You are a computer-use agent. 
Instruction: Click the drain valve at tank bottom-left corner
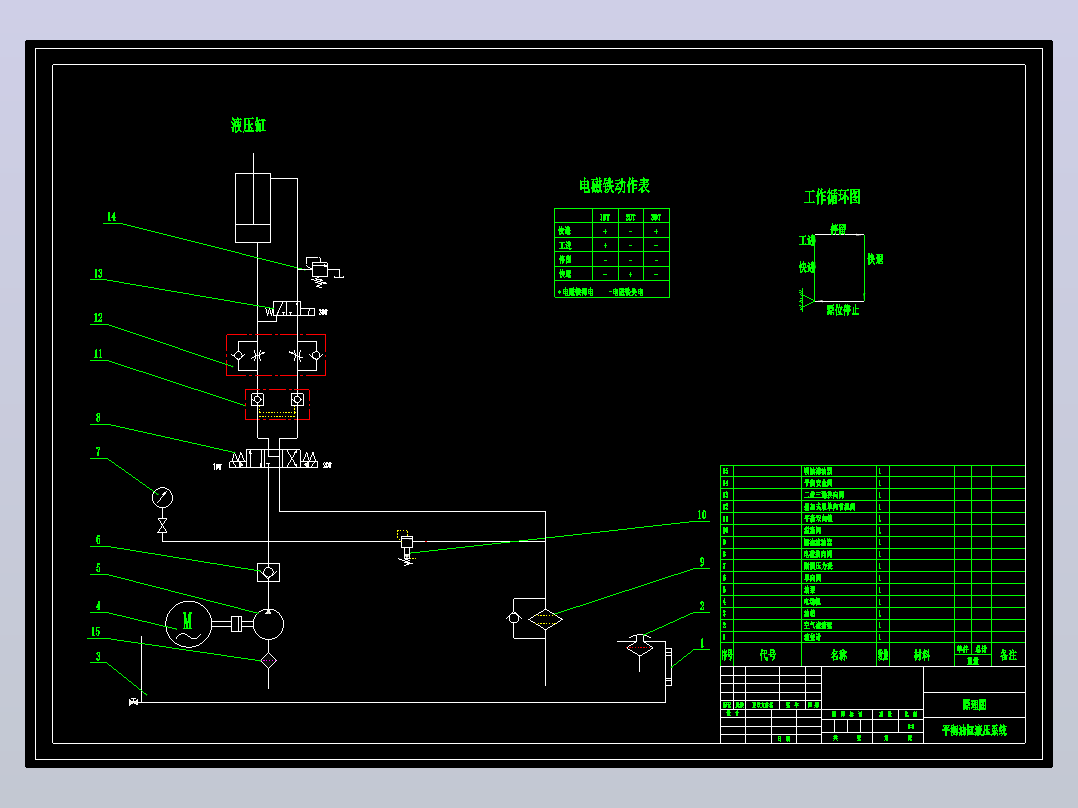pyautogui.click(x=133, y=702)
